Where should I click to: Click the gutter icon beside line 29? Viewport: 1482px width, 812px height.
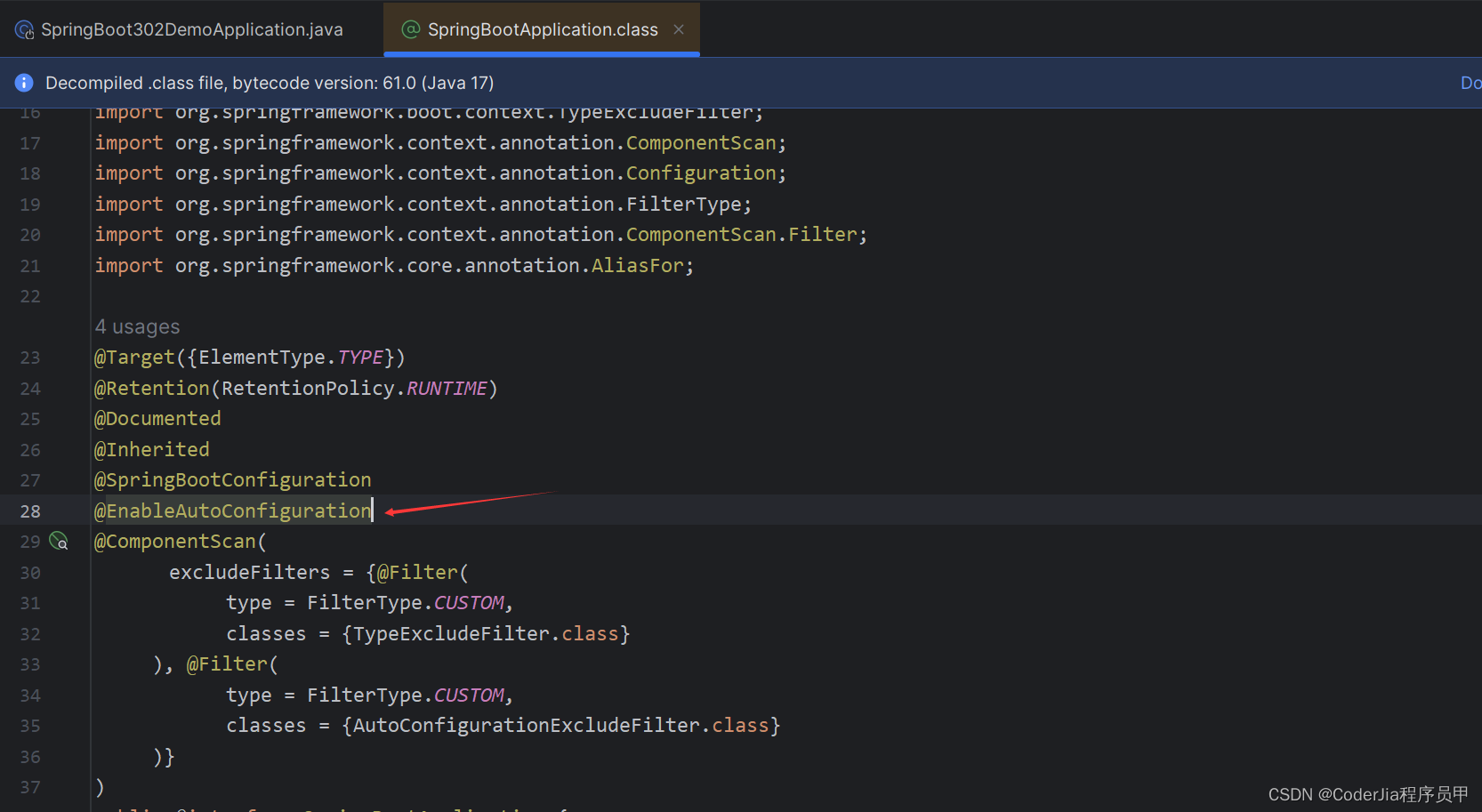pyautogui.click(x=59, y=541)
